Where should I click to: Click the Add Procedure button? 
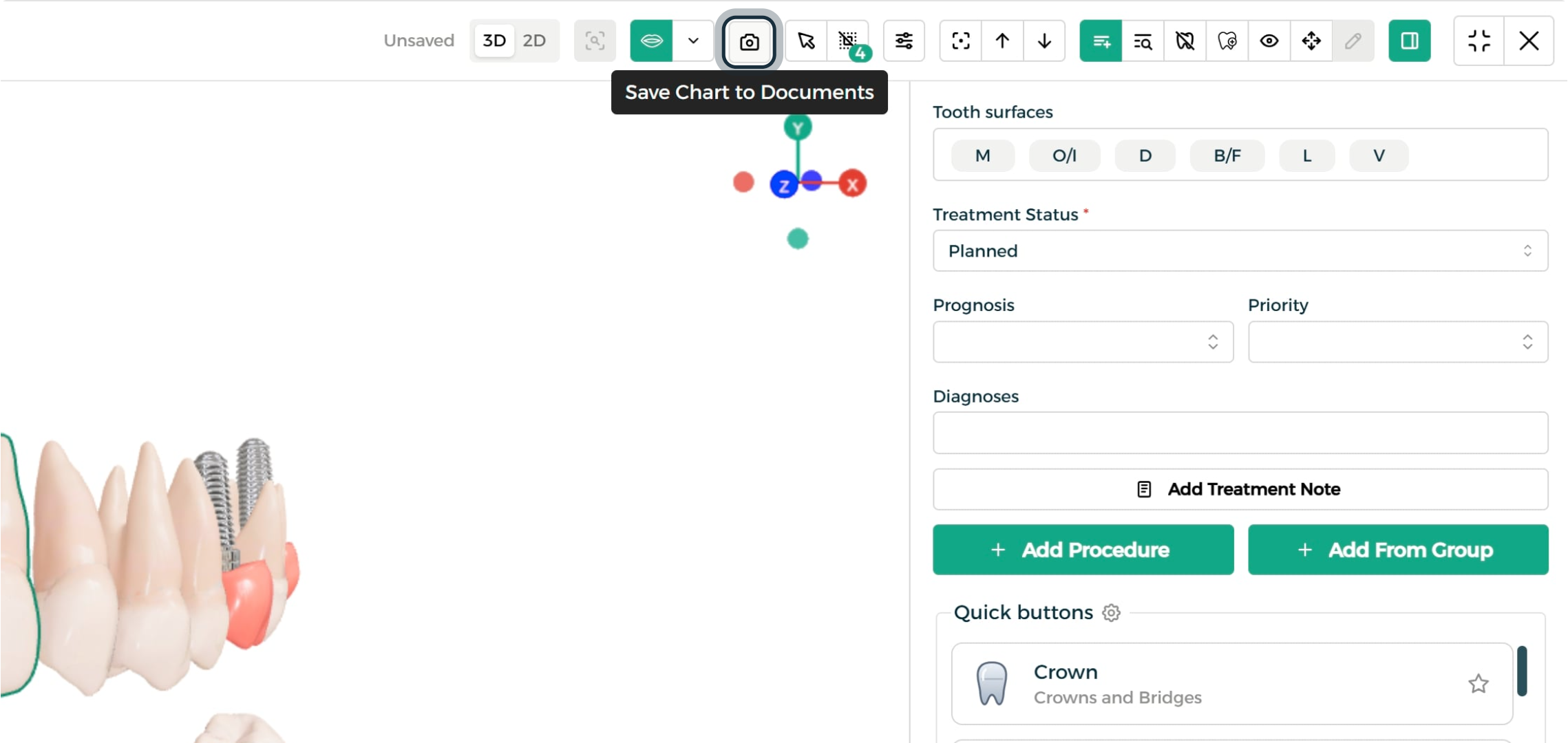tap(1083, 550)
